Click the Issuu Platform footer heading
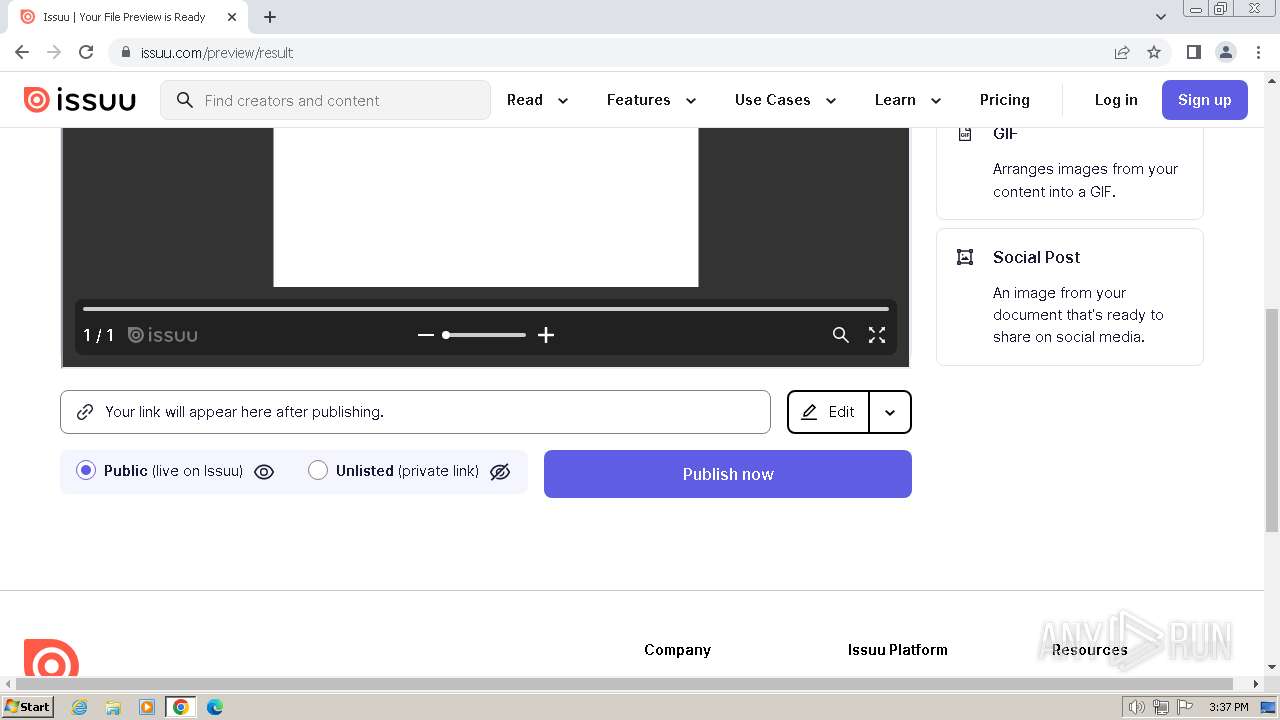1280x720 pixels. [x=898, y=650]
